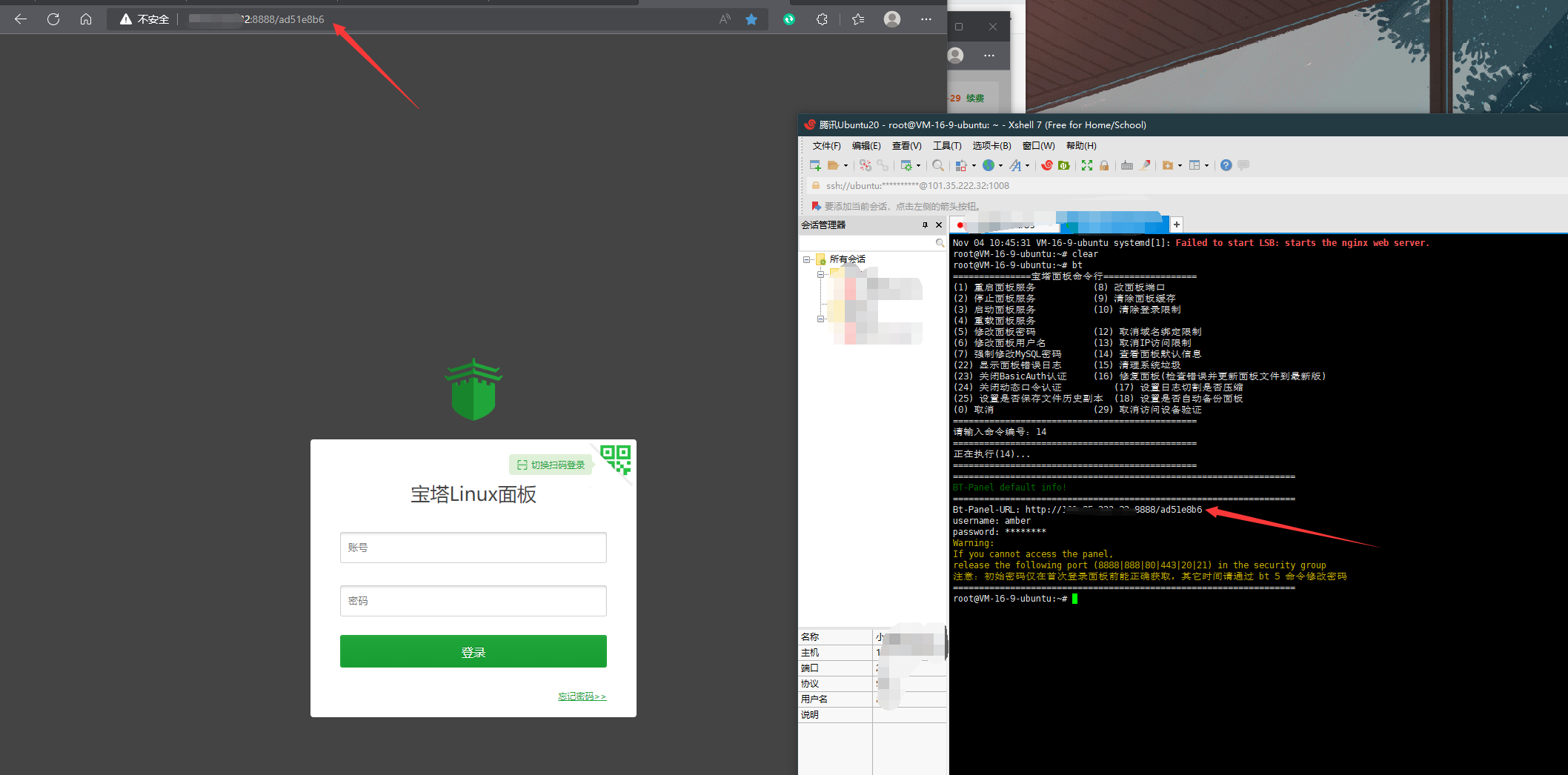Click the layout panes icon in Xshell
Image resolution: width=1568 pixels, height=775 pixels.
pos(1195,165)
